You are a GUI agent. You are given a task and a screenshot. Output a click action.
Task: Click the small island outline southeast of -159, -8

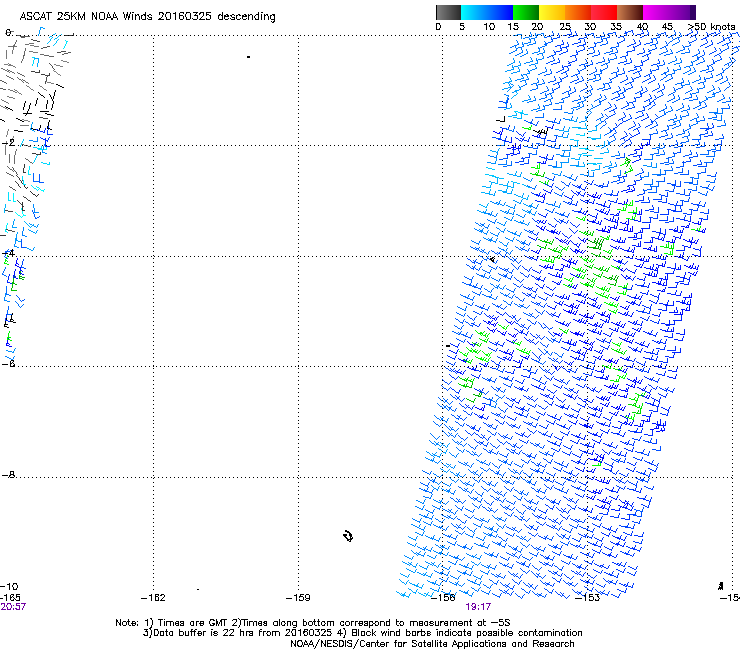pyautogui.click(x=348, y=536)
